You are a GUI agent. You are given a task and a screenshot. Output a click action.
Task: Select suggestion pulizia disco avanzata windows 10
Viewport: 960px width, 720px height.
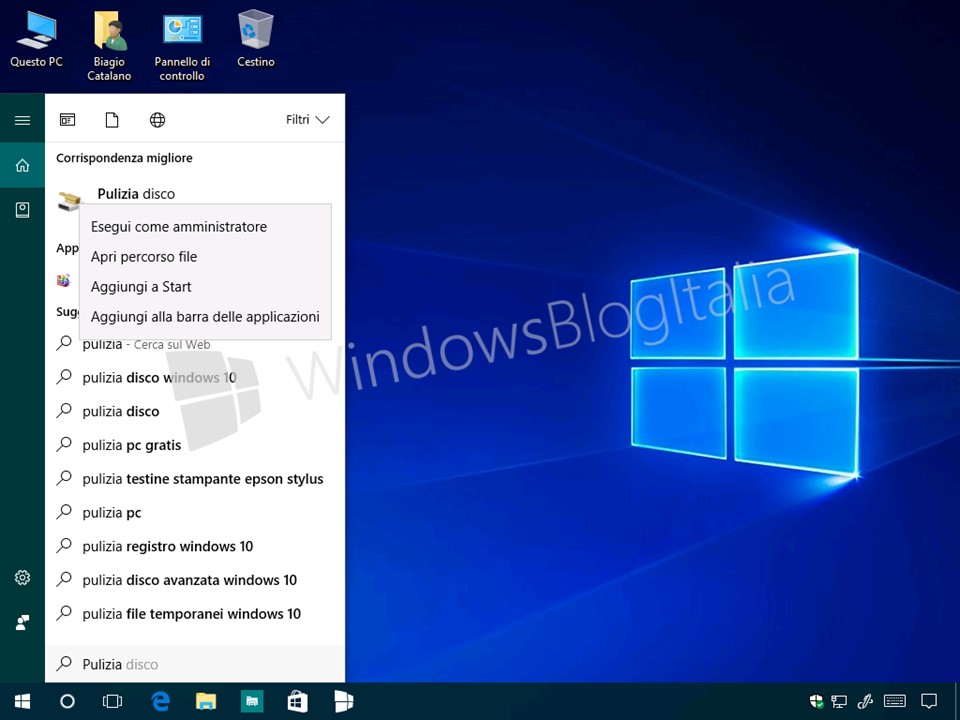tap(195, 580)
